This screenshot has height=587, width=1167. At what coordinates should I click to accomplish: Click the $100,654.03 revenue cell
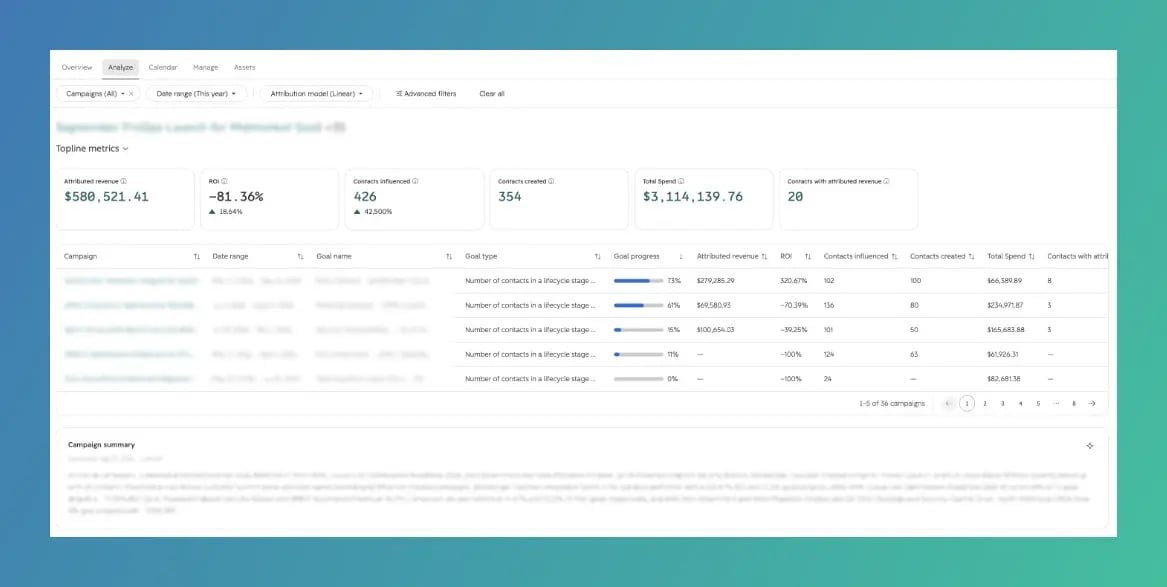pyautogui.click(x=715, y=330)
